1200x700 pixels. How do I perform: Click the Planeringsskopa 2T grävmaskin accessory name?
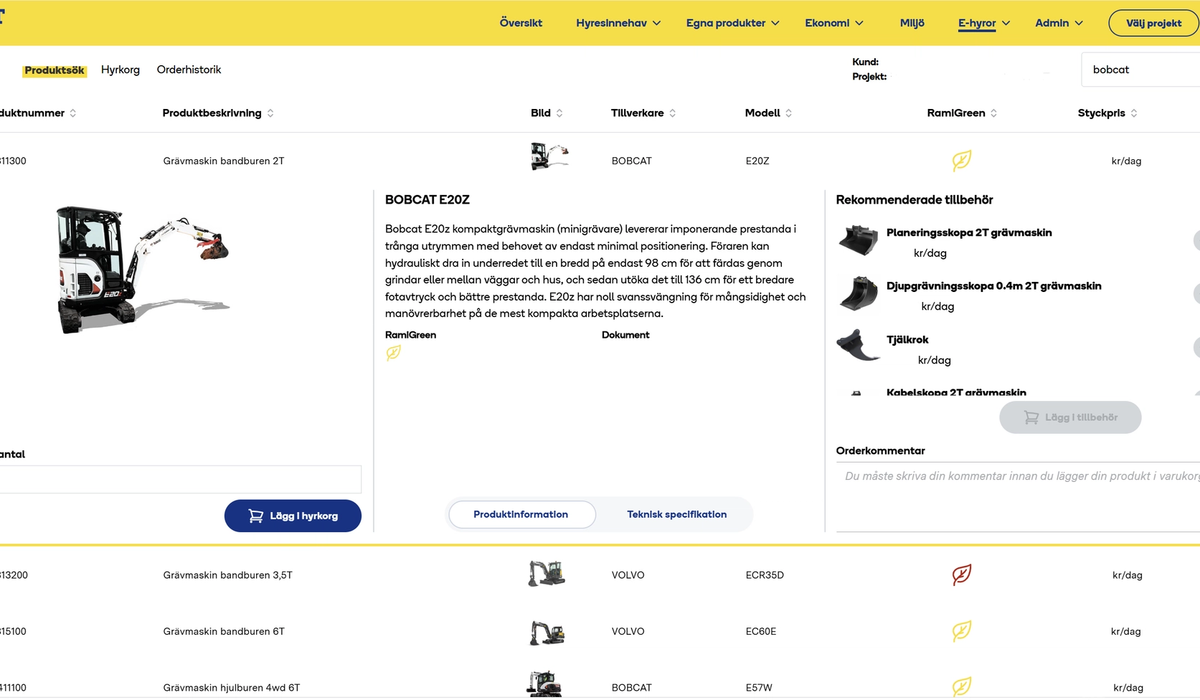(969, 232)
